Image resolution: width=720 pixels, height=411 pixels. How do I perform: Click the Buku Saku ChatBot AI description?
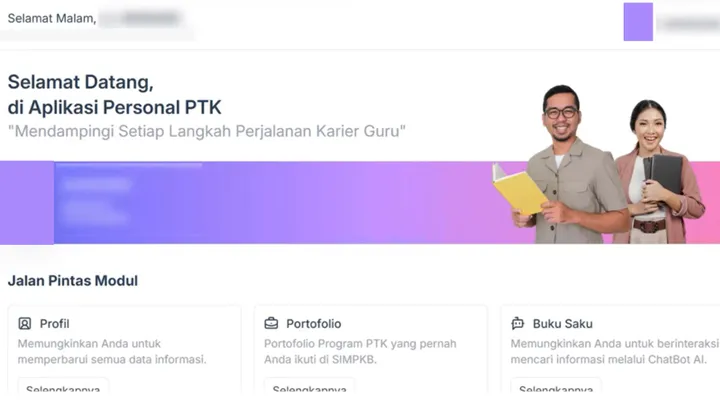[x=614, y=352]
